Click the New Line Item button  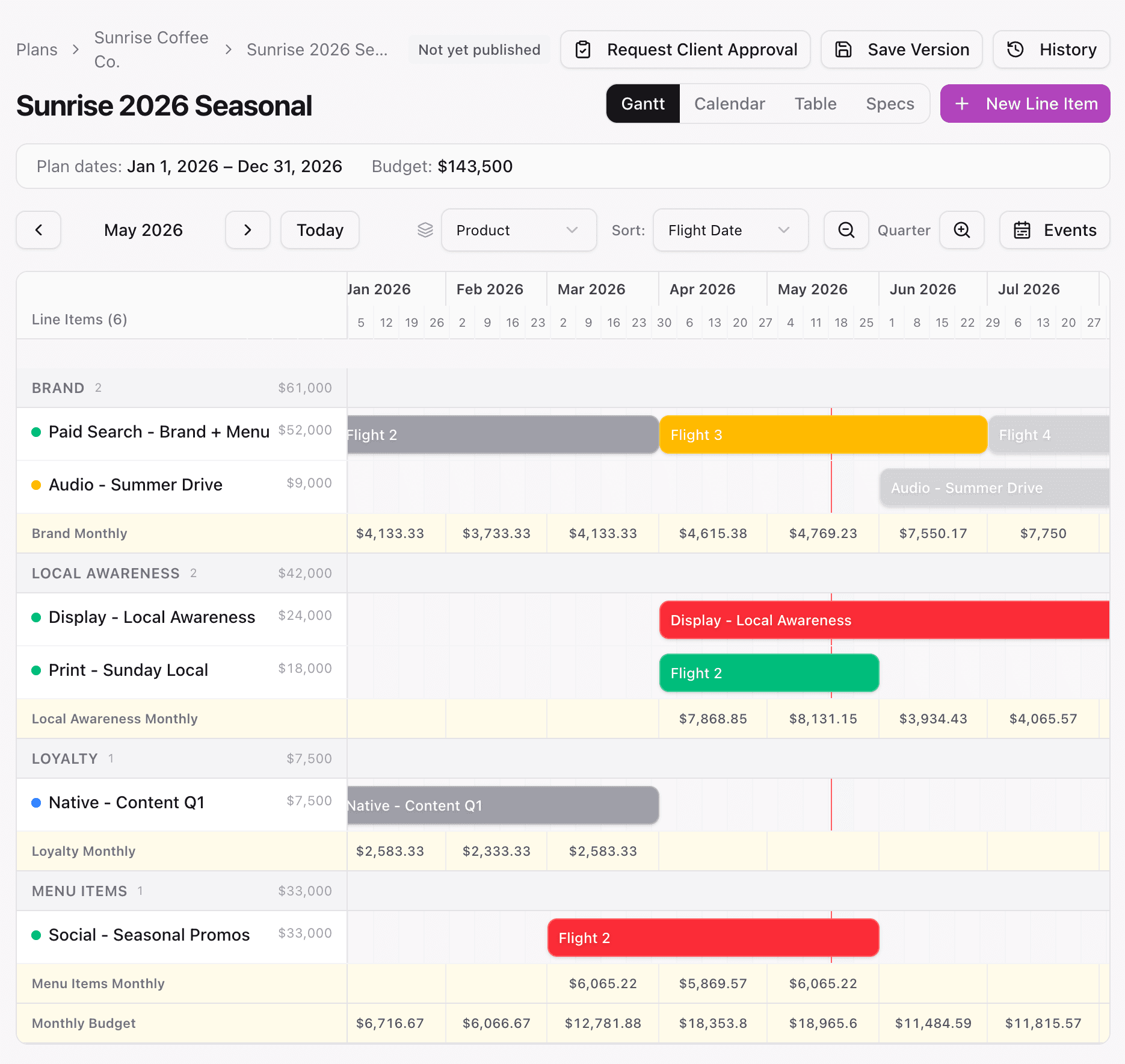(x=1025, y=104)
